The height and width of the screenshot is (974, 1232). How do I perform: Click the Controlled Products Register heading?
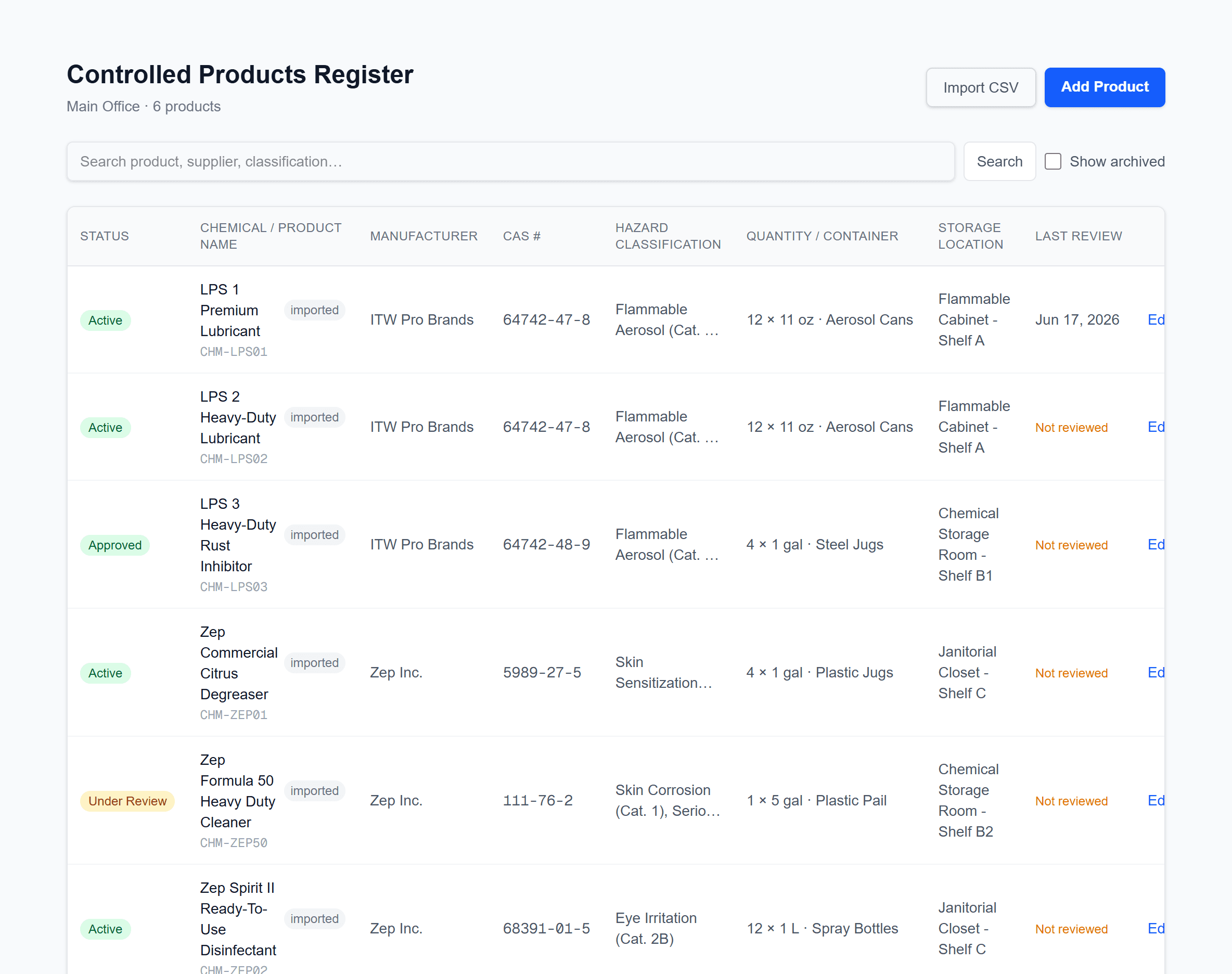[240, 75]
